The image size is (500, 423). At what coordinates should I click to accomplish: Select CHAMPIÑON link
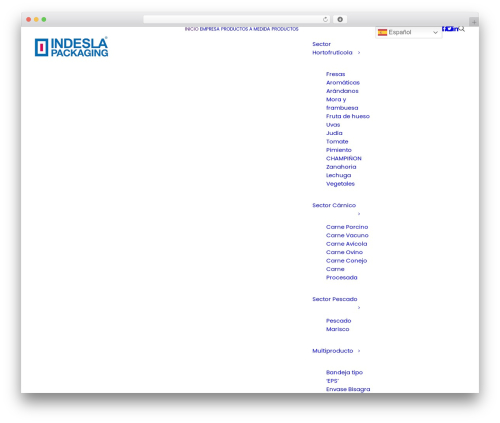coord(344,158)
